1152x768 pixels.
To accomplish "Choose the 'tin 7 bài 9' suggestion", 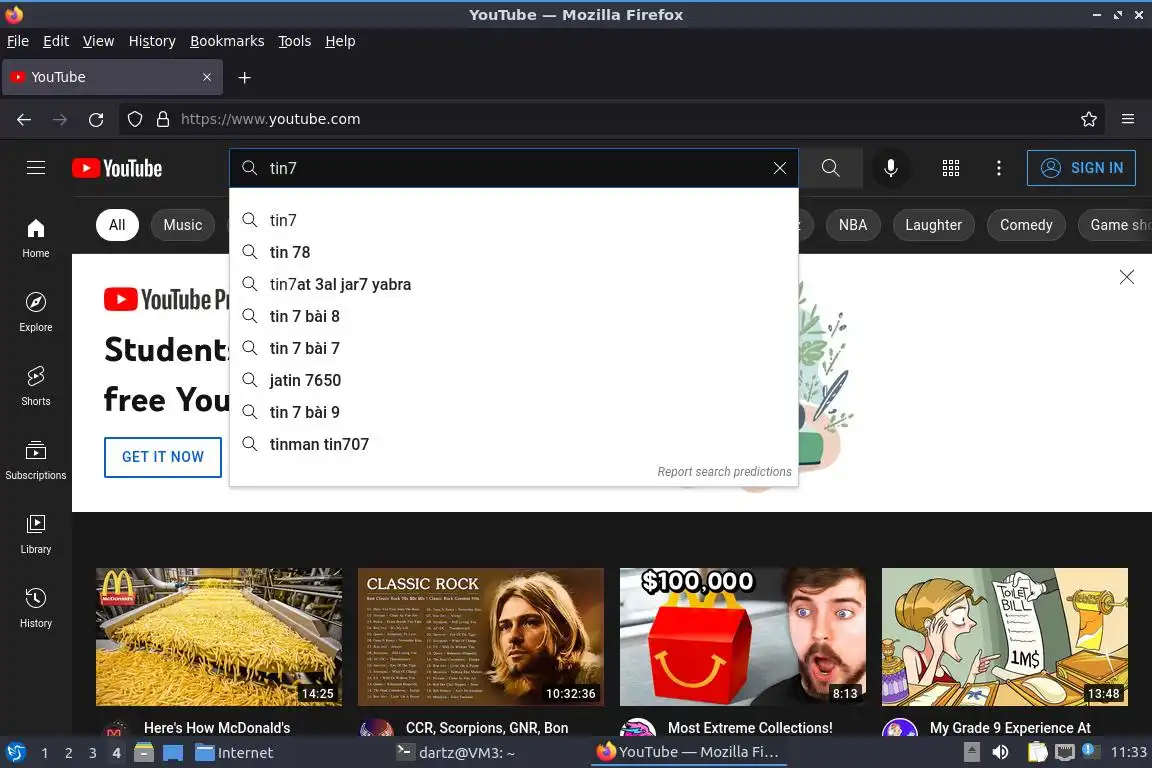I will coord(514,412).
